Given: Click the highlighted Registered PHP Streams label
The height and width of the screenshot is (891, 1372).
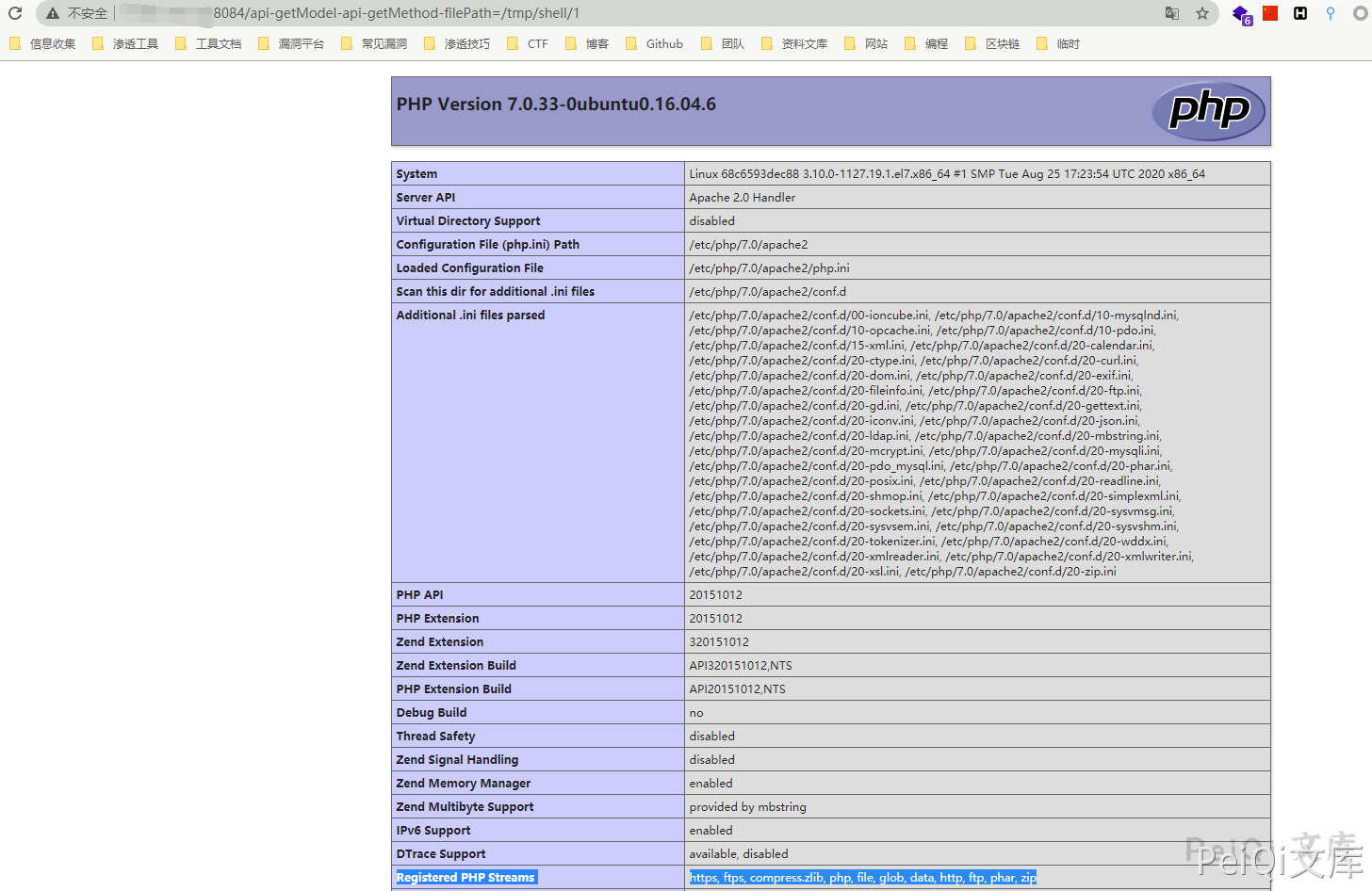Looking at the screenshot, I should click(465, 878).
